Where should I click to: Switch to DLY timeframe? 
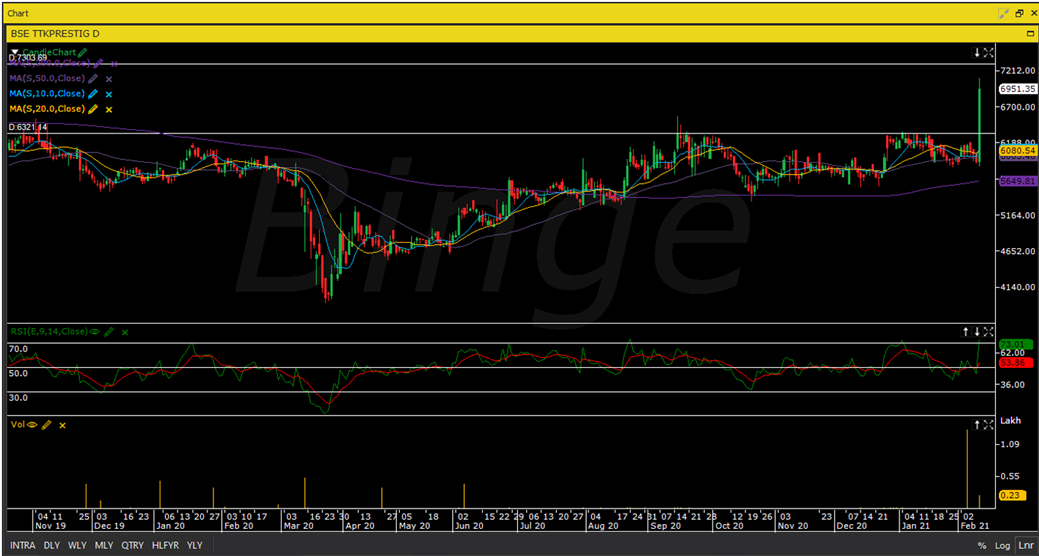[52, 545]
